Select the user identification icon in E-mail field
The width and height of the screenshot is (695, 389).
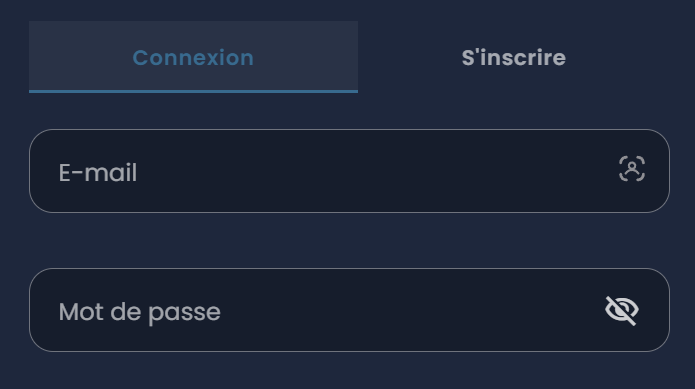click(632, 168)
